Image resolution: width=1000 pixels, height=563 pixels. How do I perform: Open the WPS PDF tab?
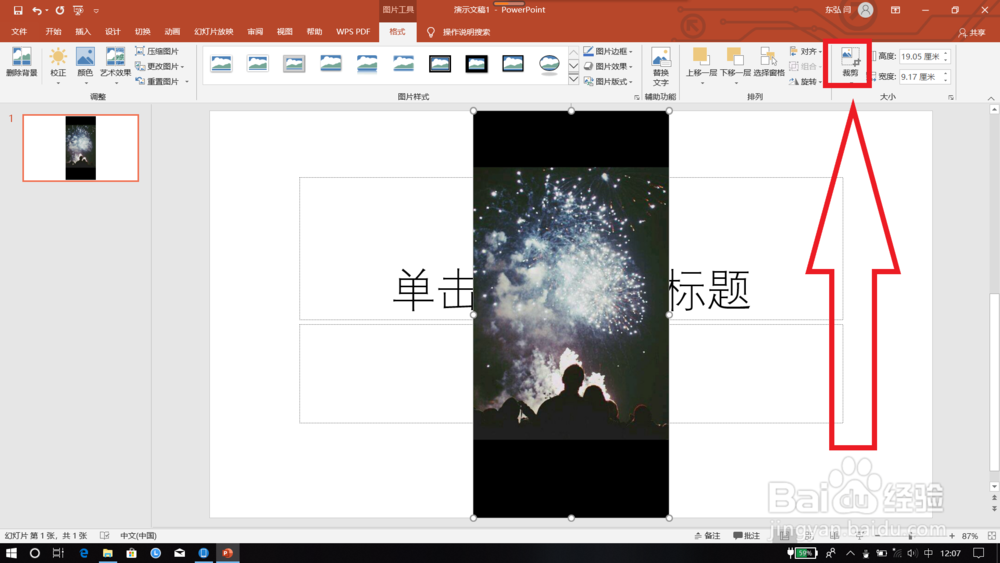[353, 32]
